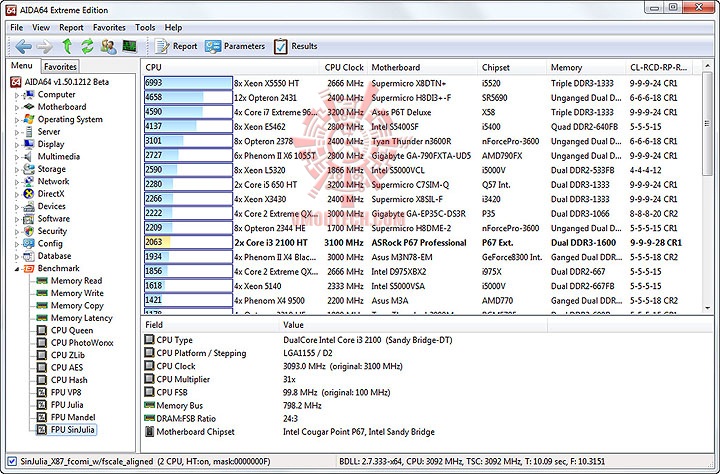Click the grey Forward arrow icon
The height and width of the screenshot is (474, 720).
click(x=45, y=46)
